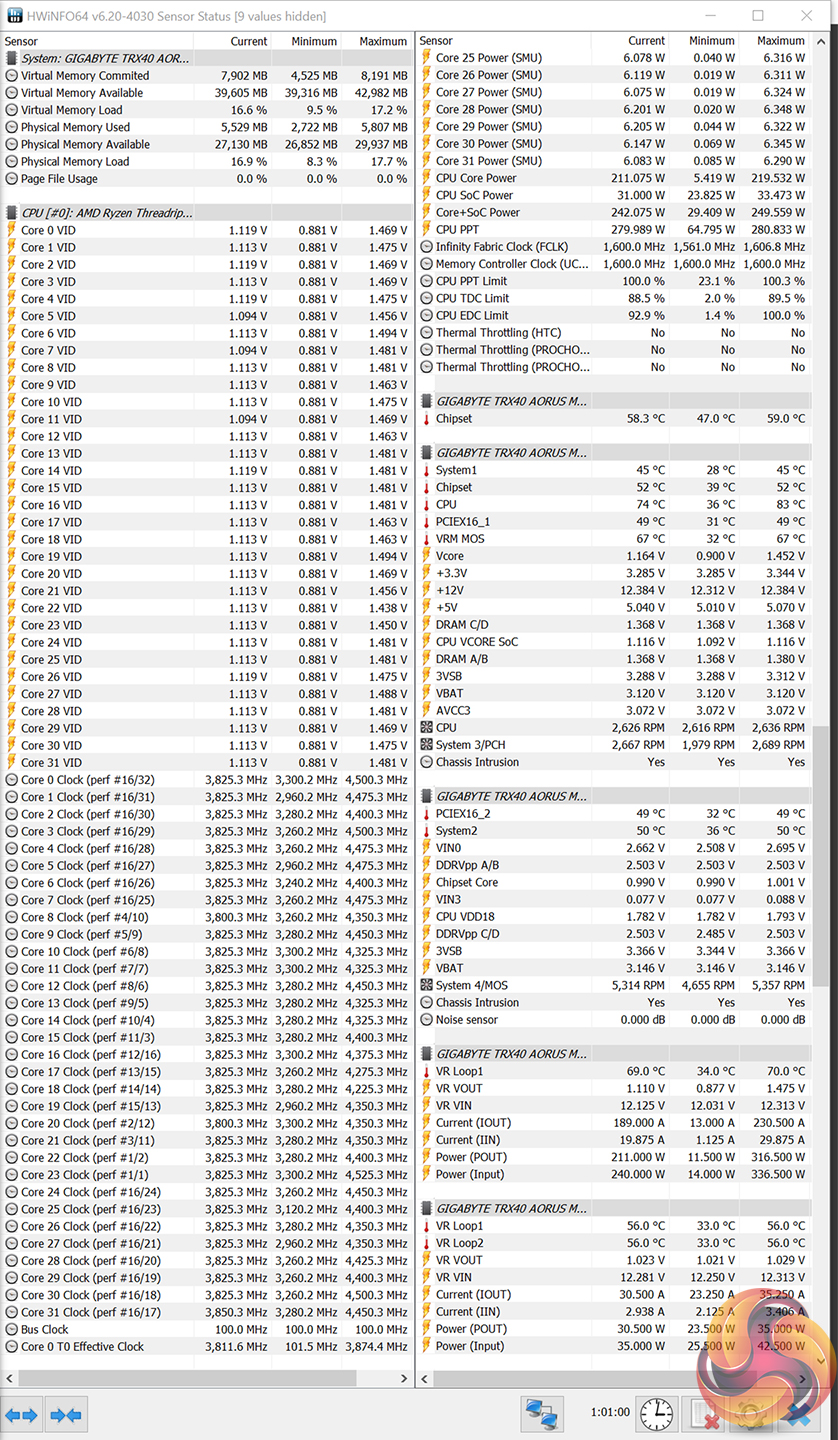This screenshot has width=838, height=1440.
Task: Click the icon beside Infinity Fabric Clock
Action: [x=427, y=246]
